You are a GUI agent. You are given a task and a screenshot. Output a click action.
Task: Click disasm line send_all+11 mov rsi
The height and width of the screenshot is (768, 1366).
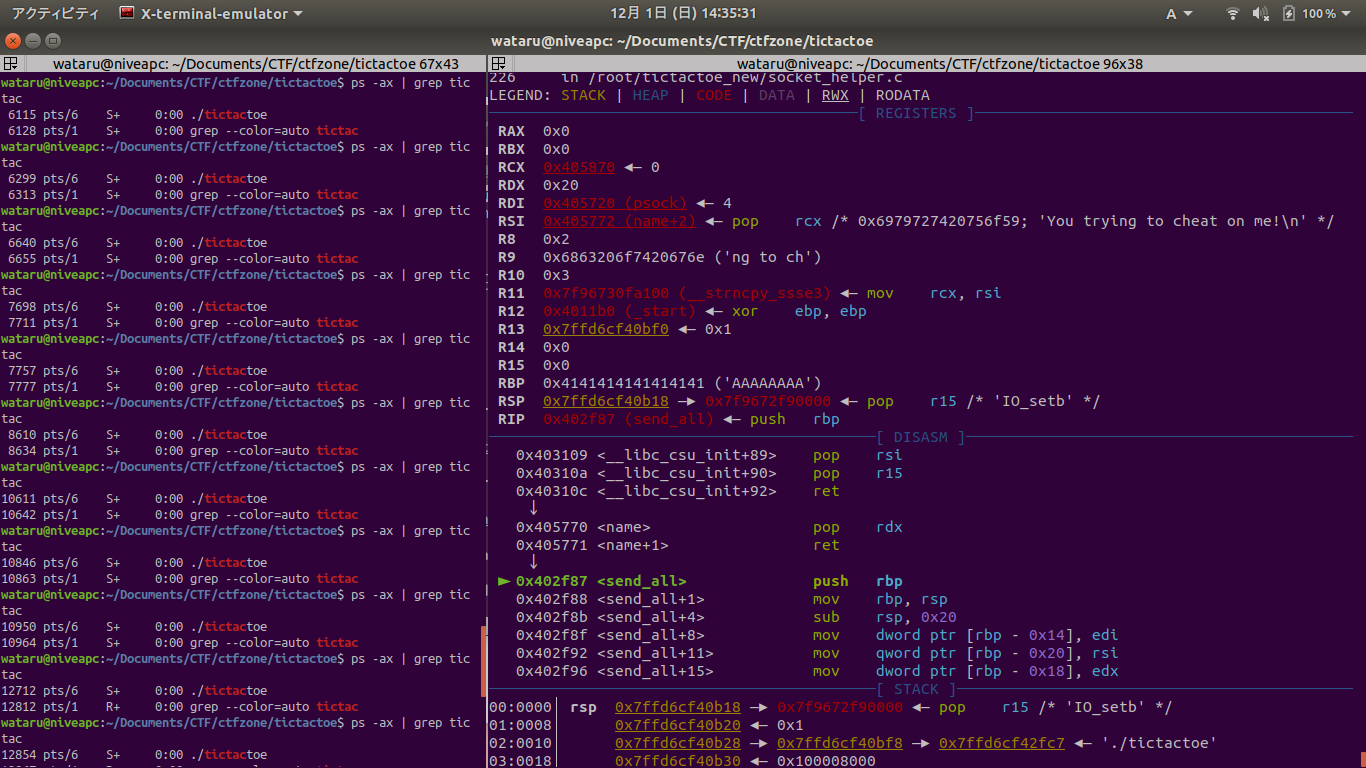pos(817,653)
